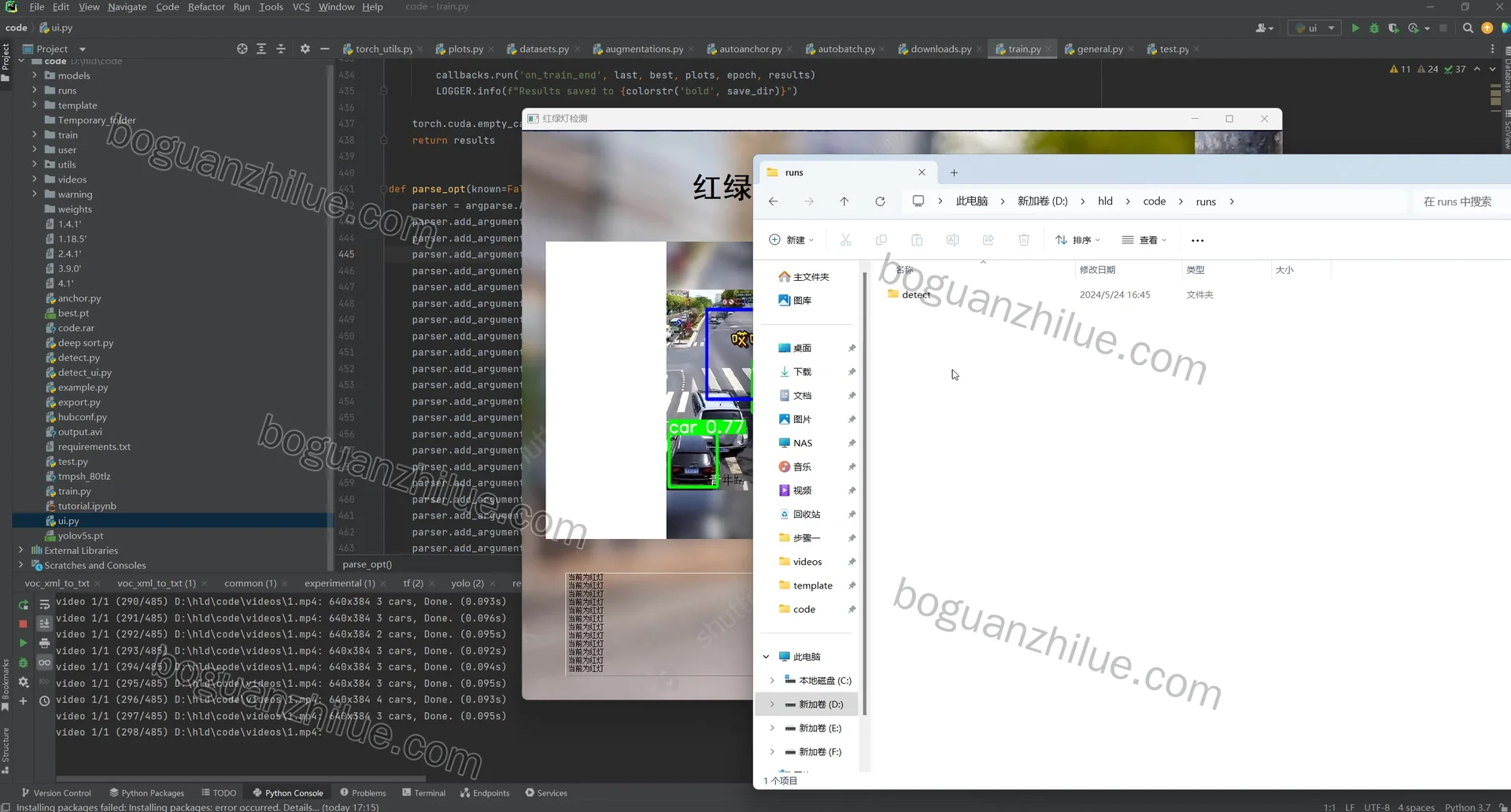Select detect_ui.py in Project tree
The height and width of the screenshot is (812, 1511).
tap(84, 372)
